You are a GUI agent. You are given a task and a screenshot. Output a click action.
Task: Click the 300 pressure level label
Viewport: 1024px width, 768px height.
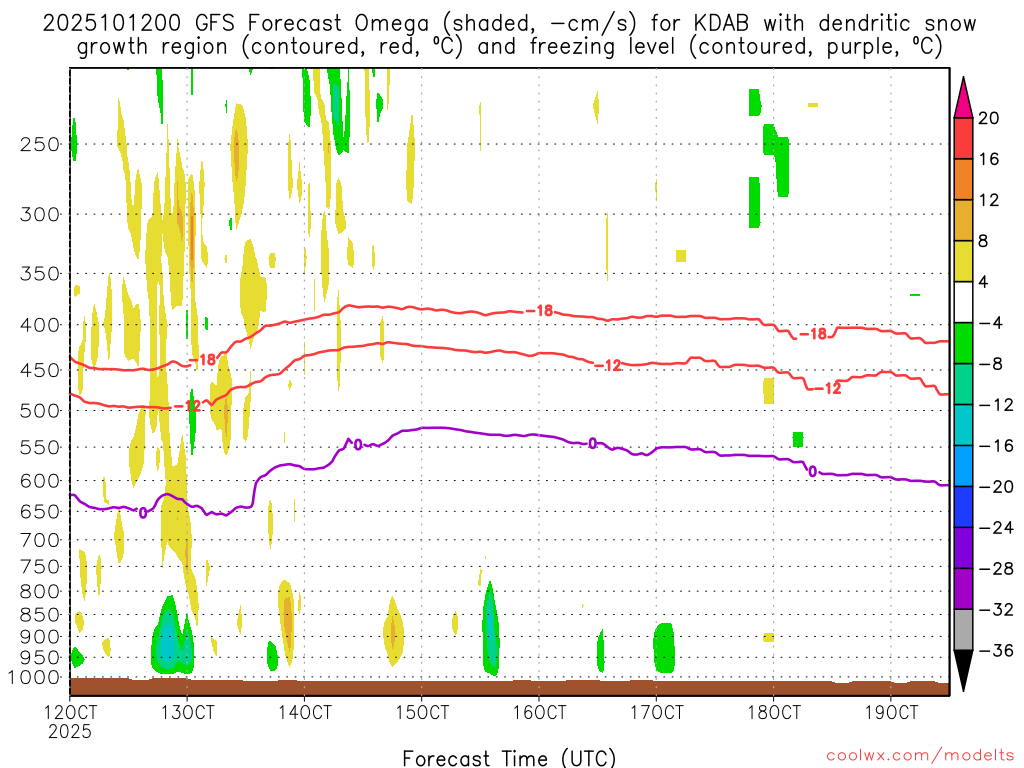click(x=40, y=214)
